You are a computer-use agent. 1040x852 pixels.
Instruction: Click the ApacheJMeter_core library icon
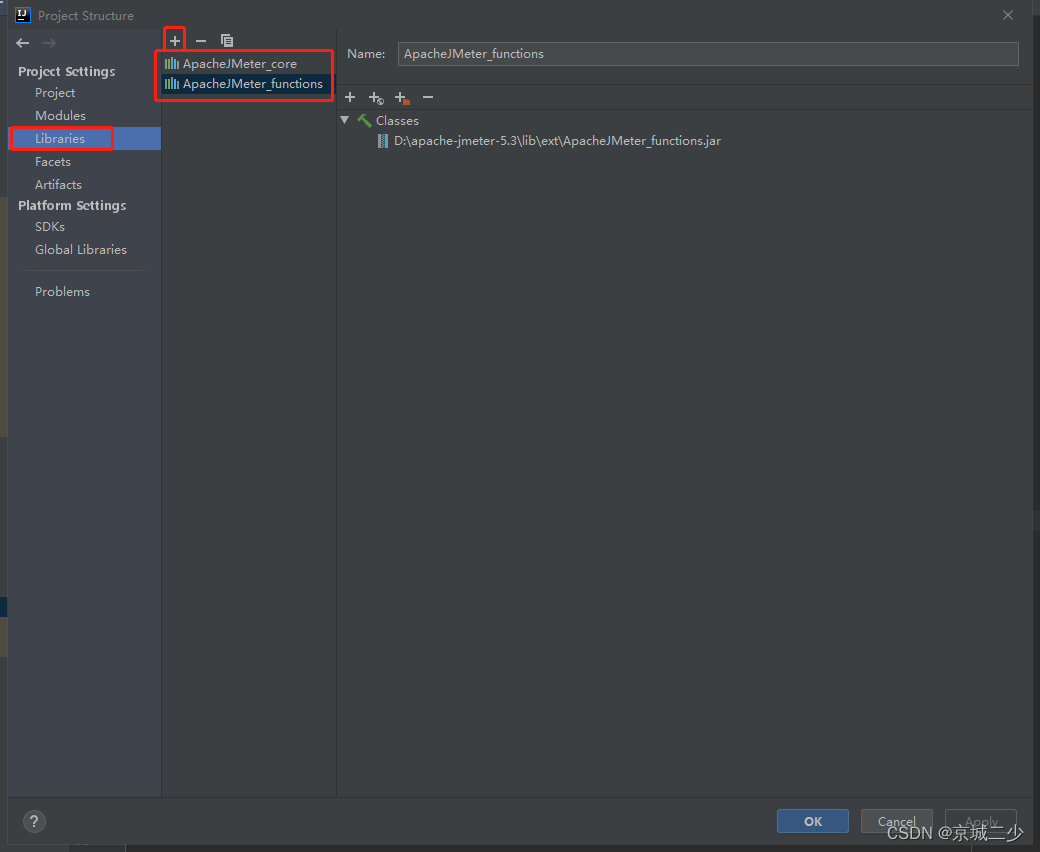point(172,64)
